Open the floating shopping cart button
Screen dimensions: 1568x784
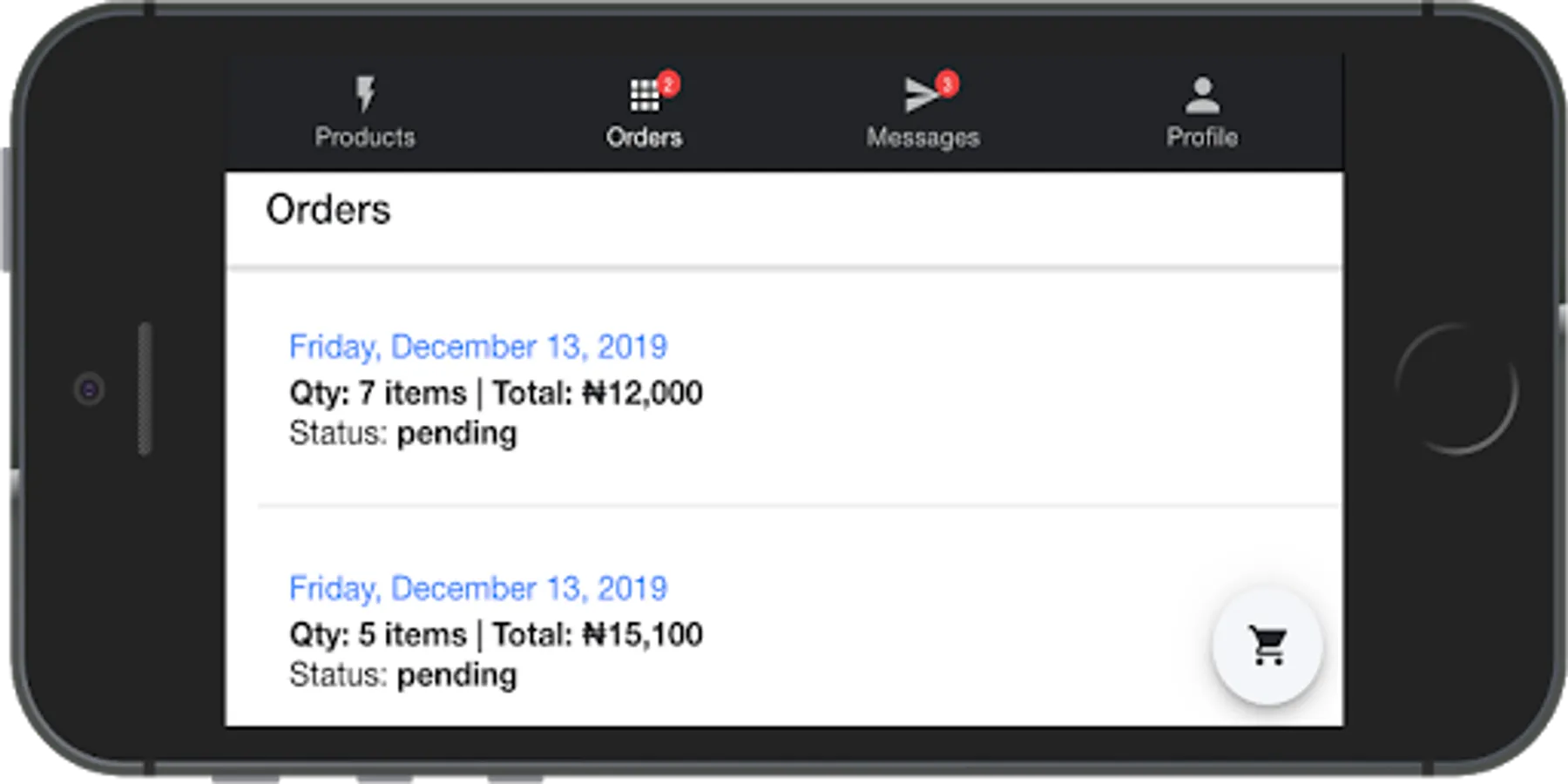click(x=1267, y=645)
